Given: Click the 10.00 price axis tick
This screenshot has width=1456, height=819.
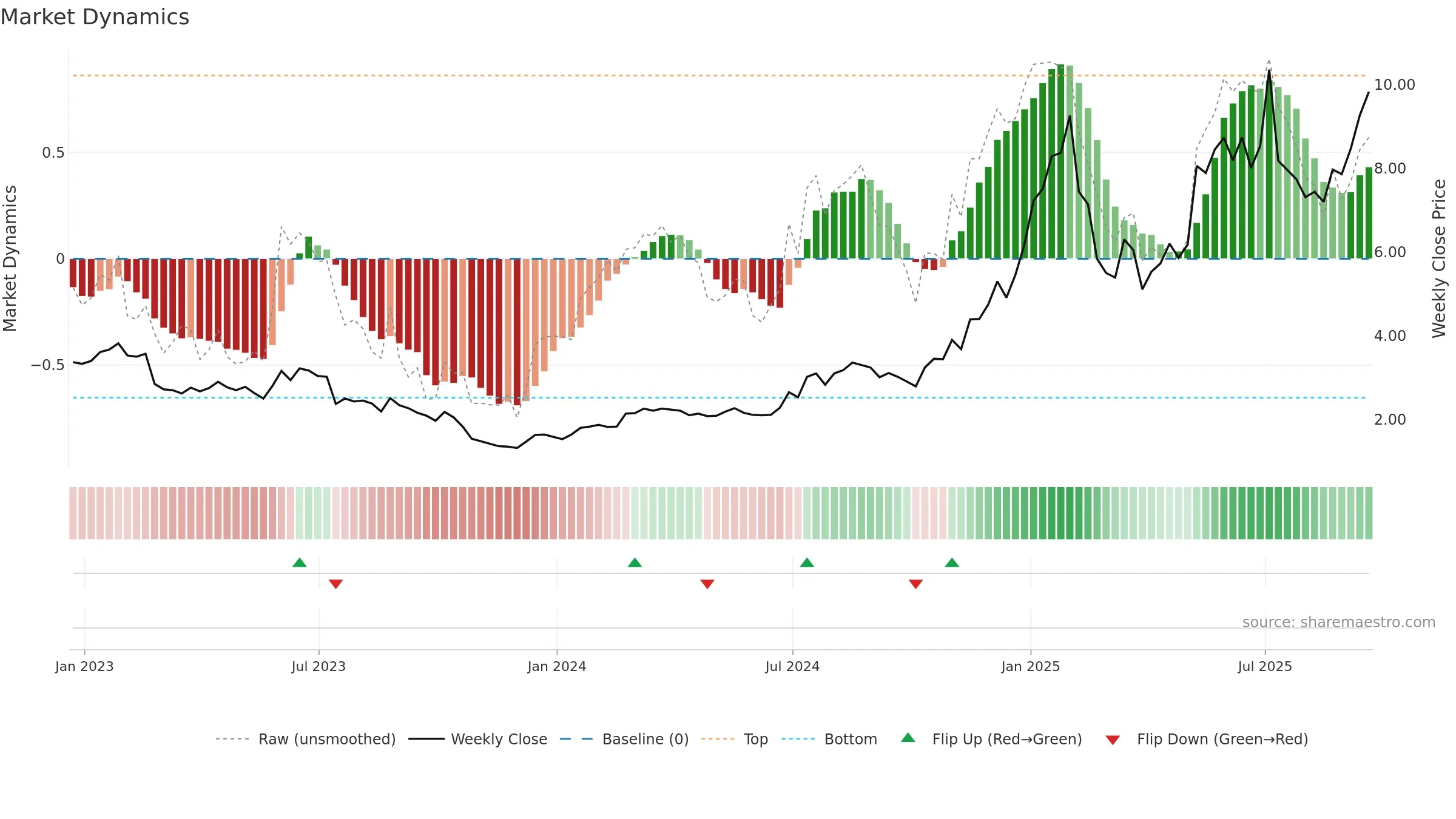Looking at the screenshot, I should [1394, 84].
